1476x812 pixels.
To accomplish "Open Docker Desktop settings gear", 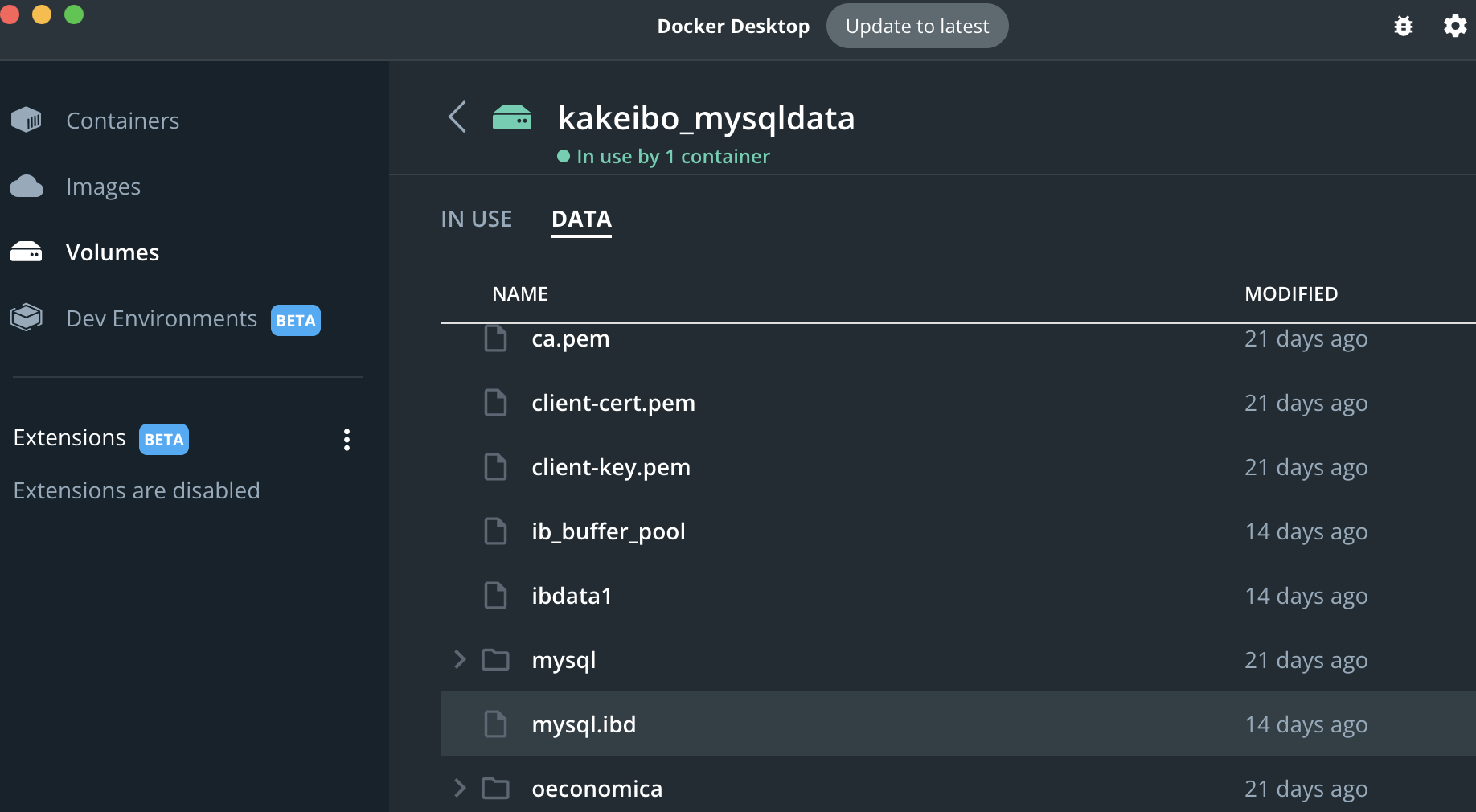I will (x=1455, y=25).
